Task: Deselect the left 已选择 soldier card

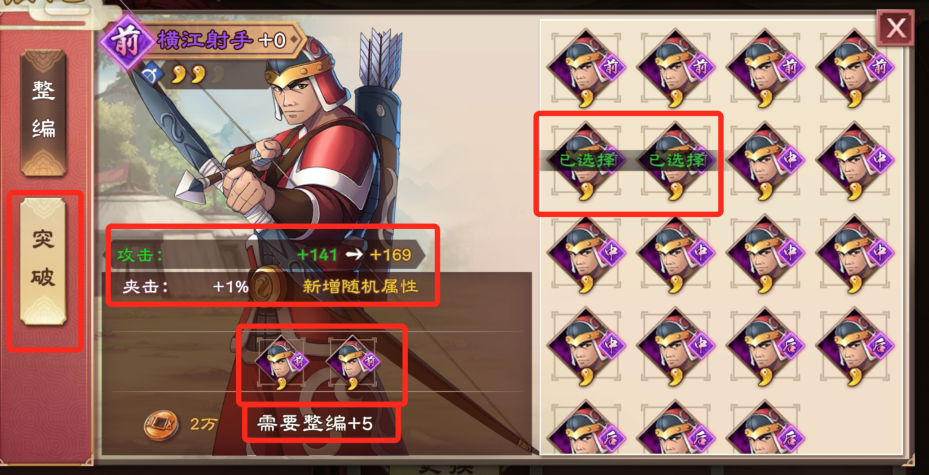Action: 585,161
